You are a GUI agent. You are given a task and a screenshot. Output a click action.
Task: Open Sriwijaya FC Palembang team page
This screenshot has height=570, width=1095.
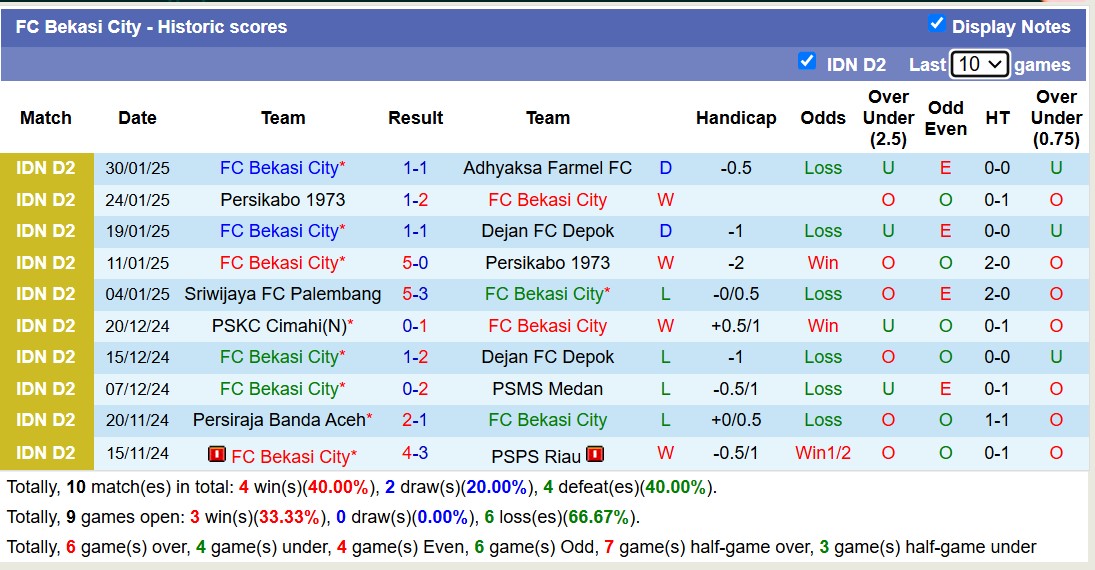(282, 294)
